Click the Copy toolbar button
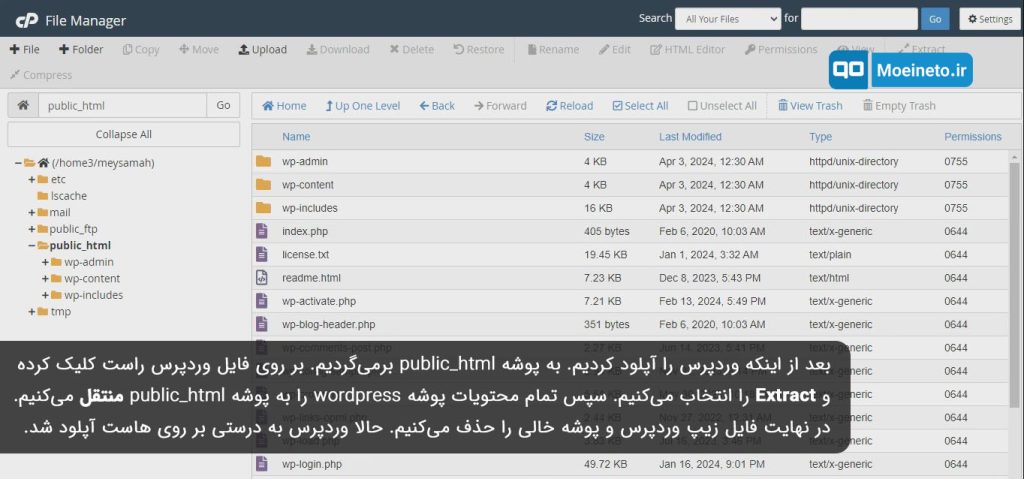 [x=141, y=50]
